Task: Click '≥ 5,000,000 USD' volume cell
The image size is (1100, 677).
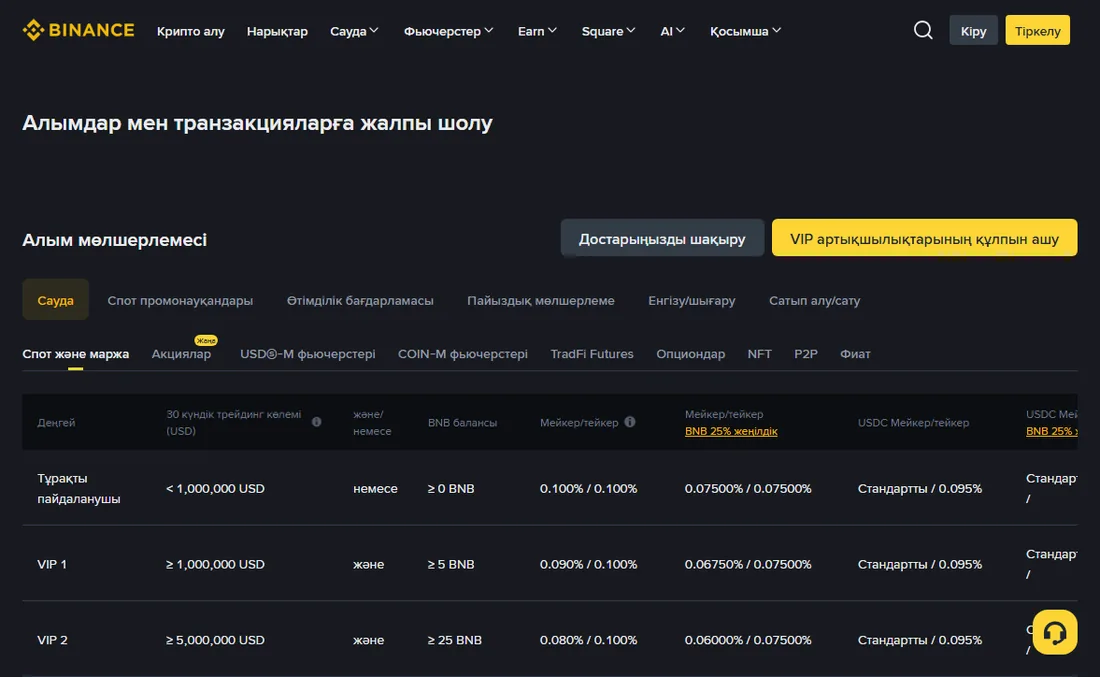Action: pyautogui.click(x=215, y=640)
